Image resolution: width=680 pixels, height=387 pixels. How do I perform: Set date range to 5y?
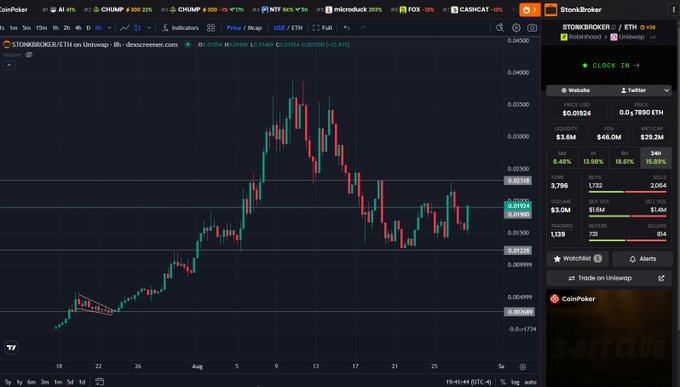coord(8,382)
